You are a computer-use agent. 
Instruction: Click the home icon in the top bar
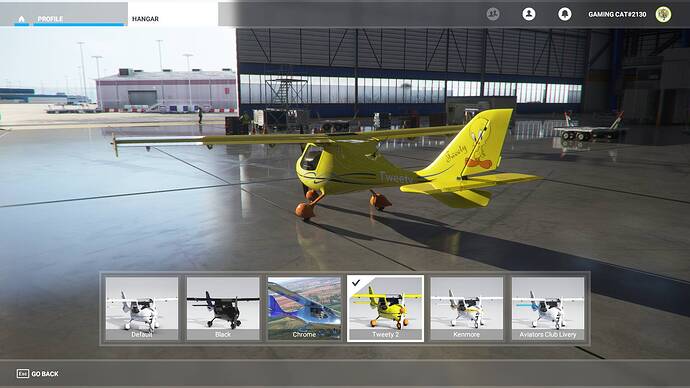pyautogui.click(x=21, y=19)
